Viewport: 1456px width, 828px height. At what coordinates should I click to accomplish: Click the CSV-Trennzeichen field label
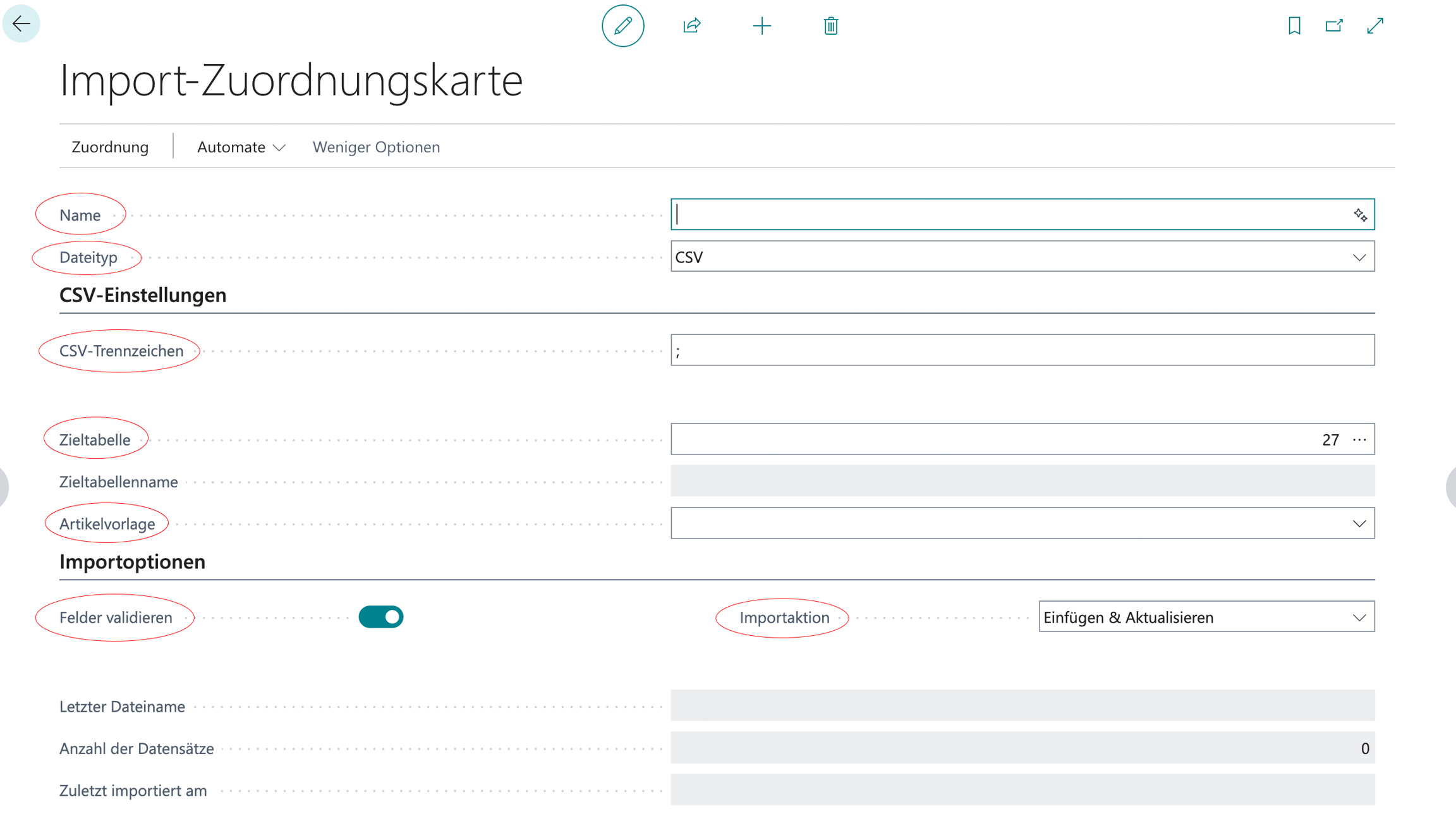point(121,351)
